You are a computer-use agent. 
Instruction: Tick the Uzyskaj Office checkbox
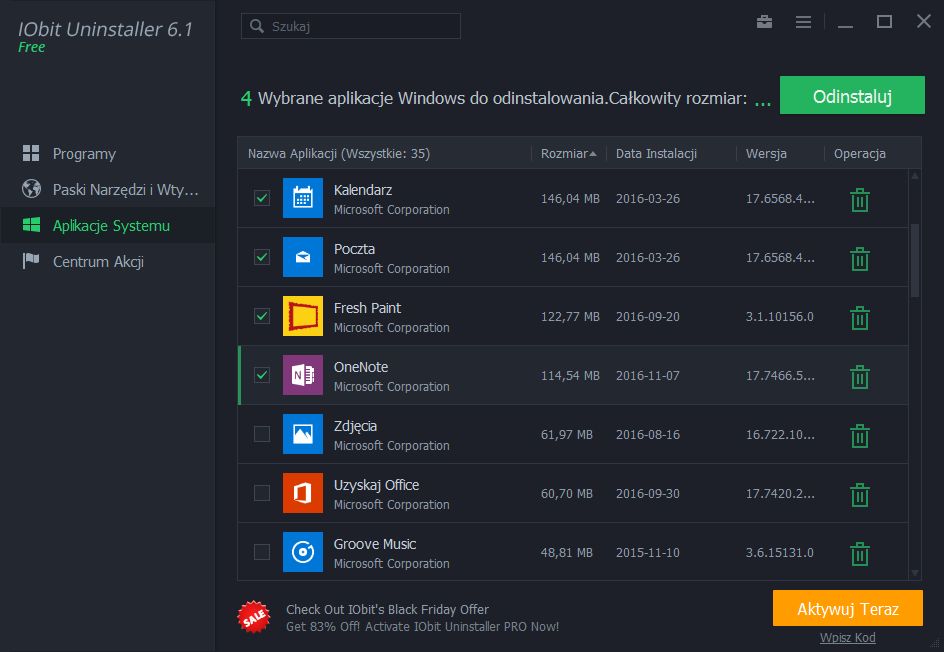[x=262, y=493]
